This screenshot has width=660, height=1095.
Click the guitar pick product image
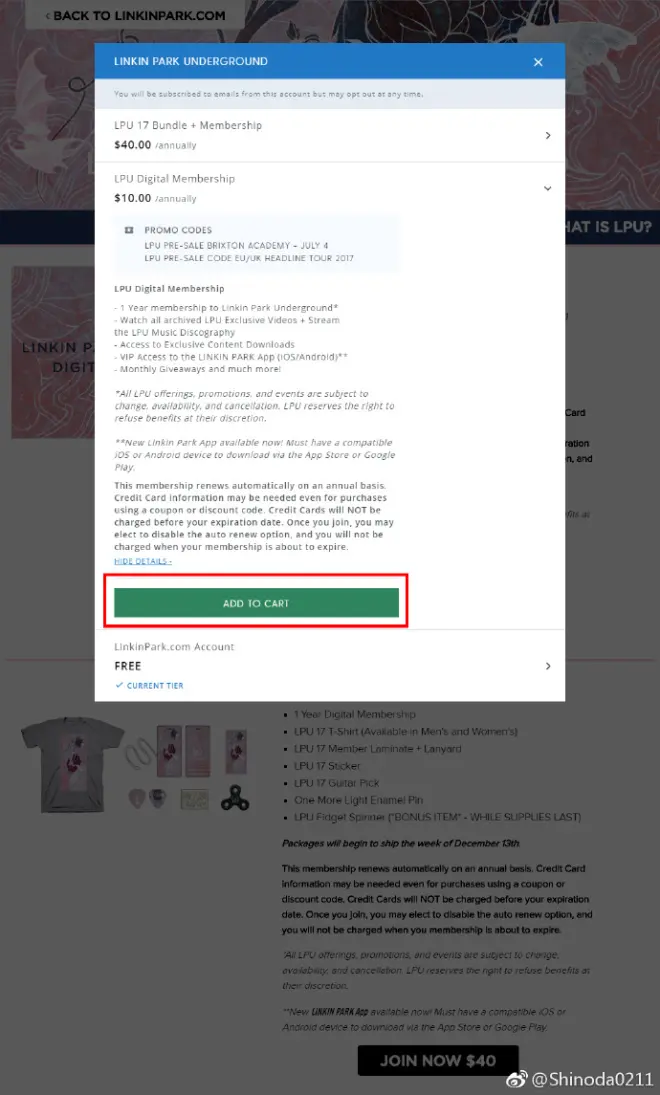[147, 798]
